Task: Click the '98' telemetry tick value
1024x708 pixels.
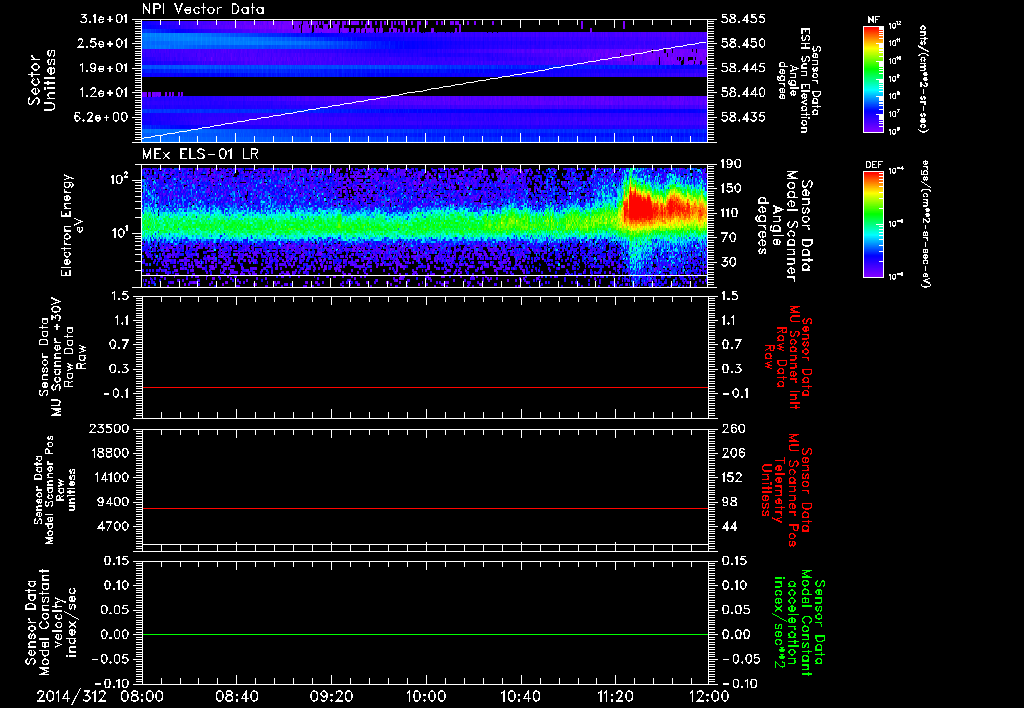Action: 729,502
